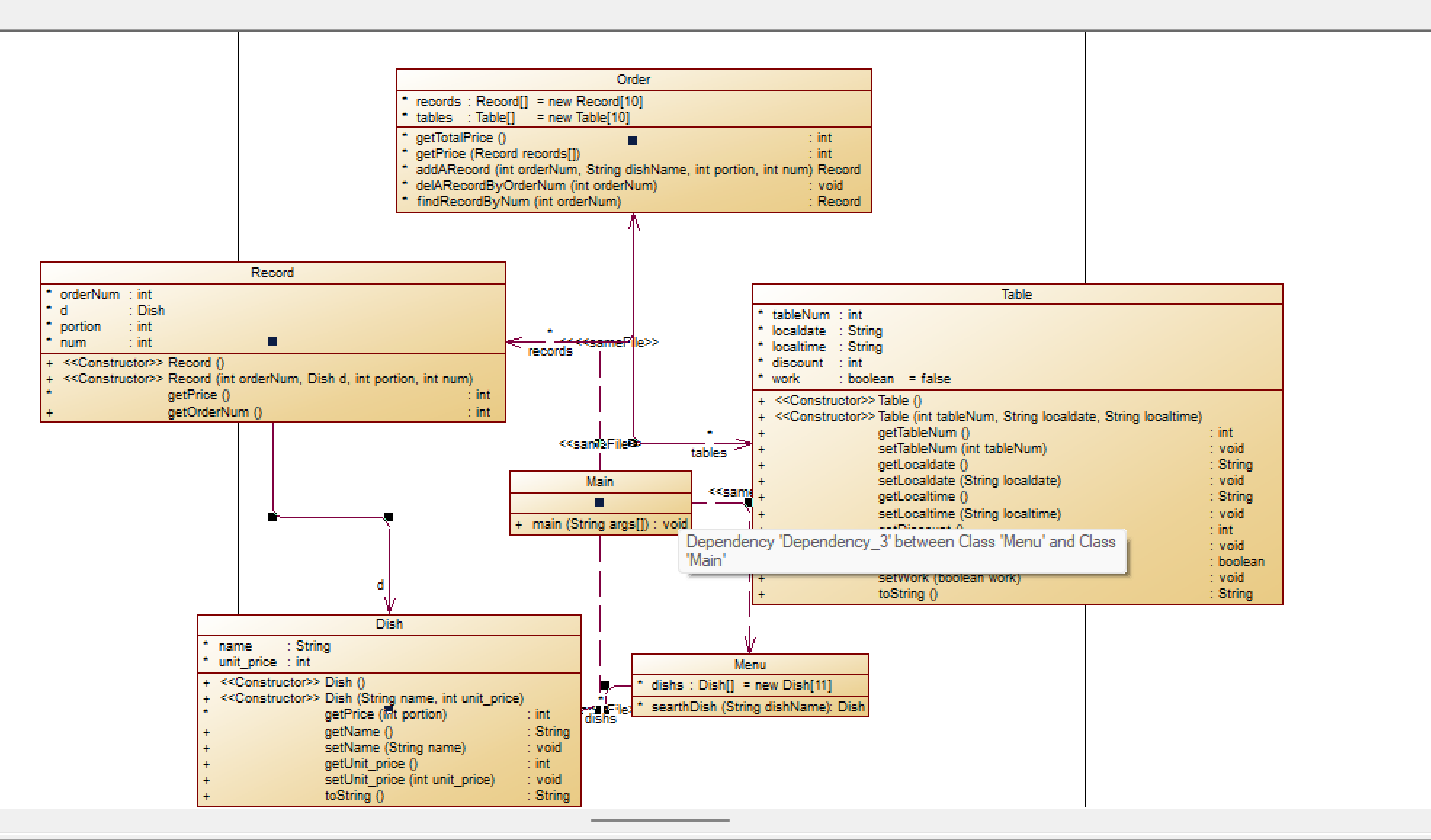Click center square handle in Record class
Screen dimensions: 1431x840
pos(272,341)
